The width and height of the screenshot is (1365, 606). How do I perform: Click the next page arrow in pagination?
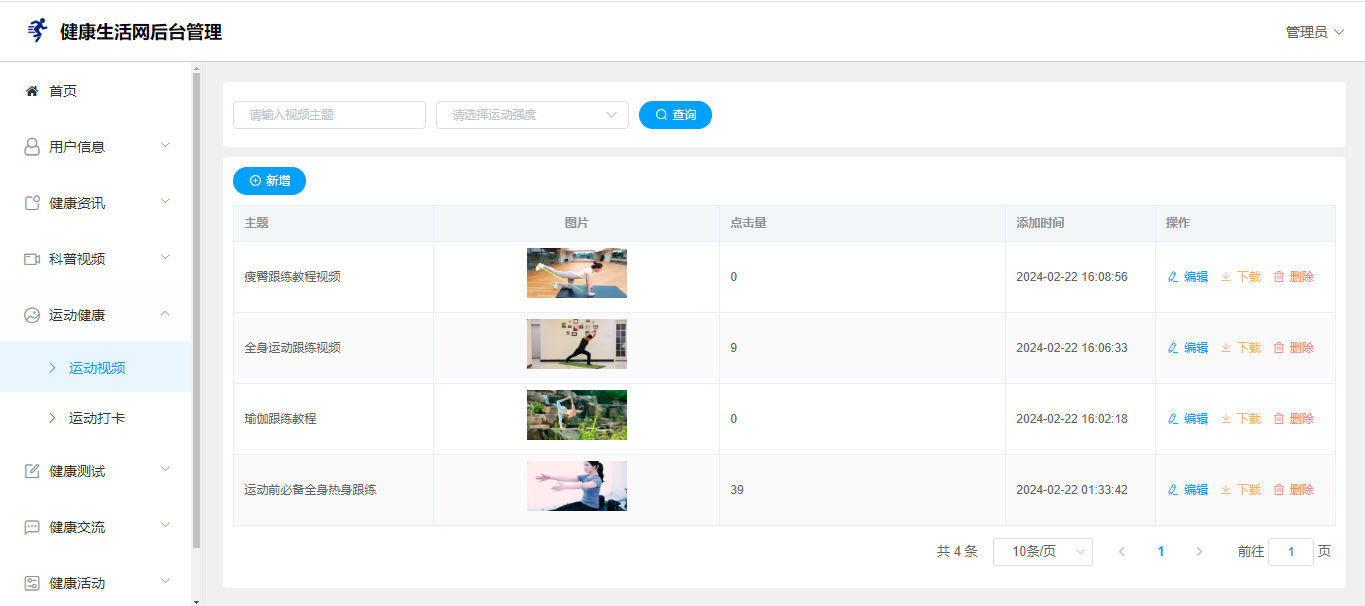pyautogui.click(x=1199, y=552)
